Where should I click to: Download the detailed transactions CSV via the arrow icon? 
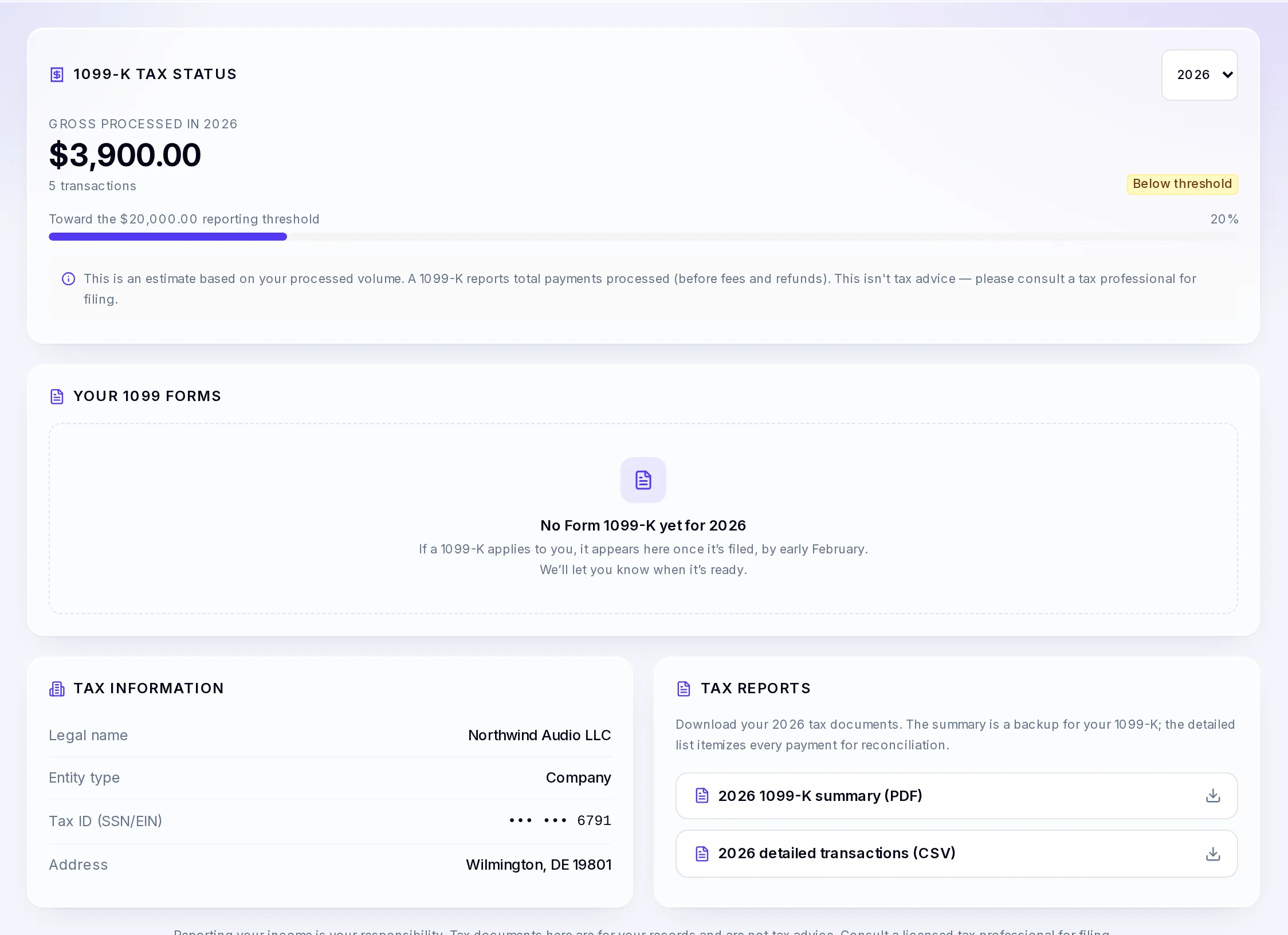(x=1213, y=854)
